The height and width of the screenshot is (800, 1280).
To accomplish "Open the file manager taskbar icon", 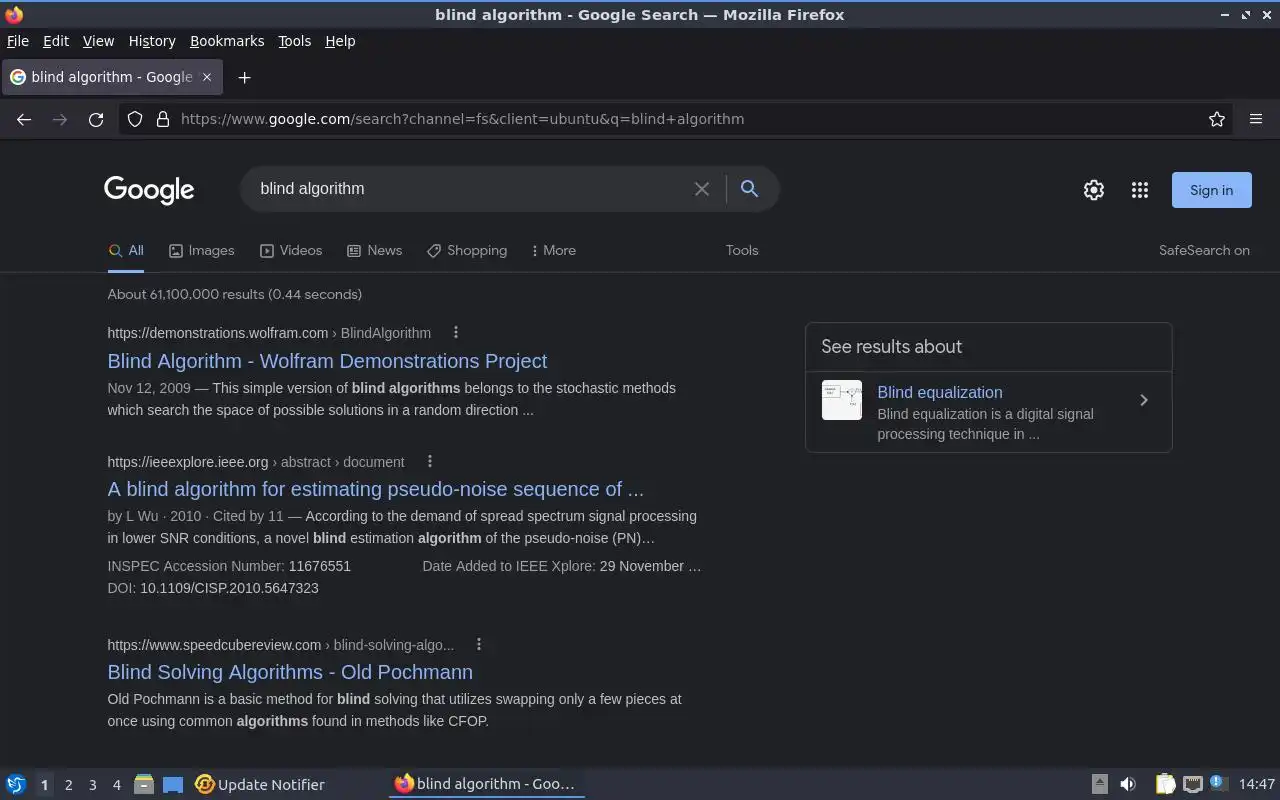I will 143,785.
